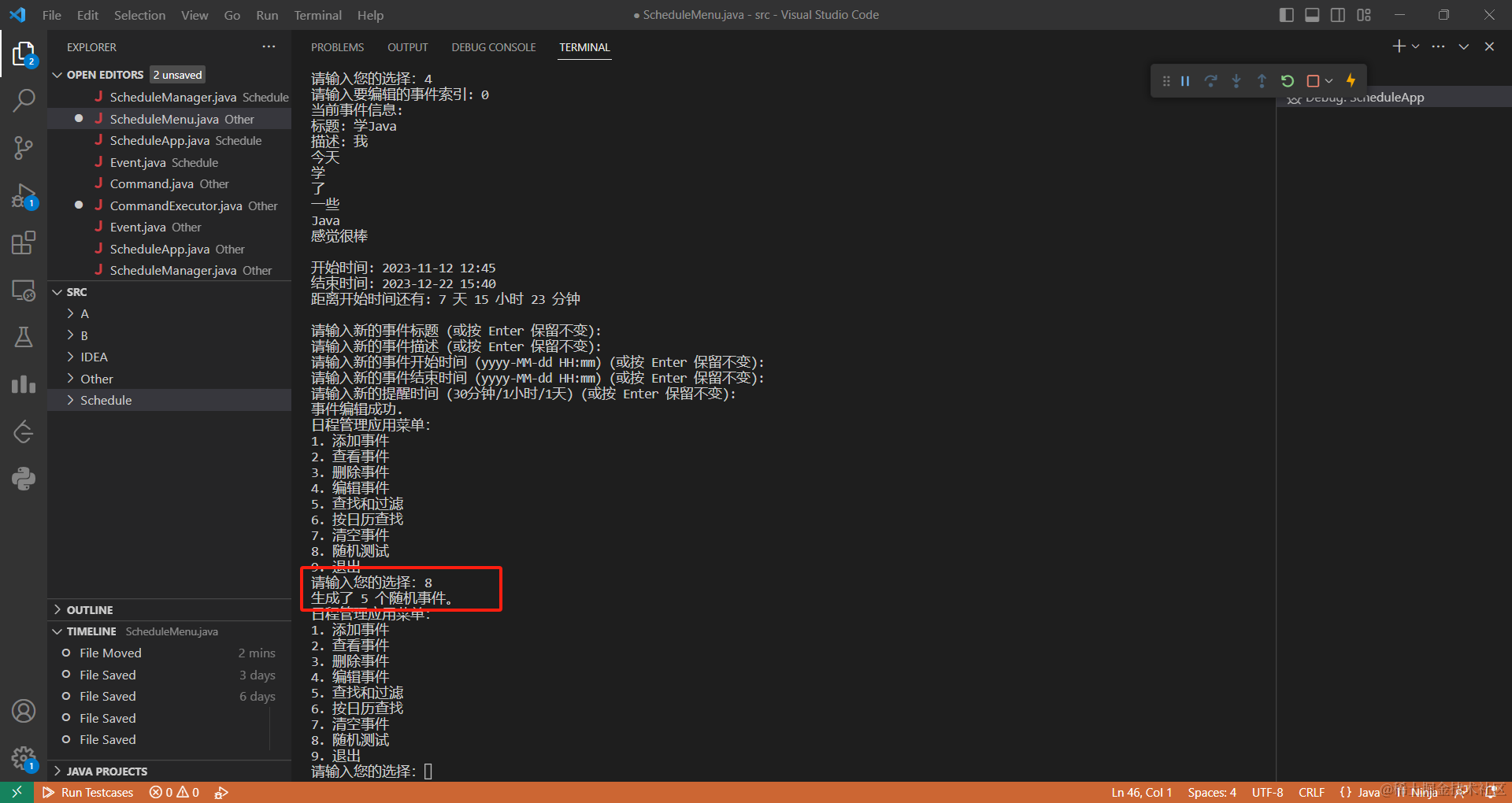Open terminal panel more actions ellipsis
The image size is (1512, 803).
click(1438, 46)
